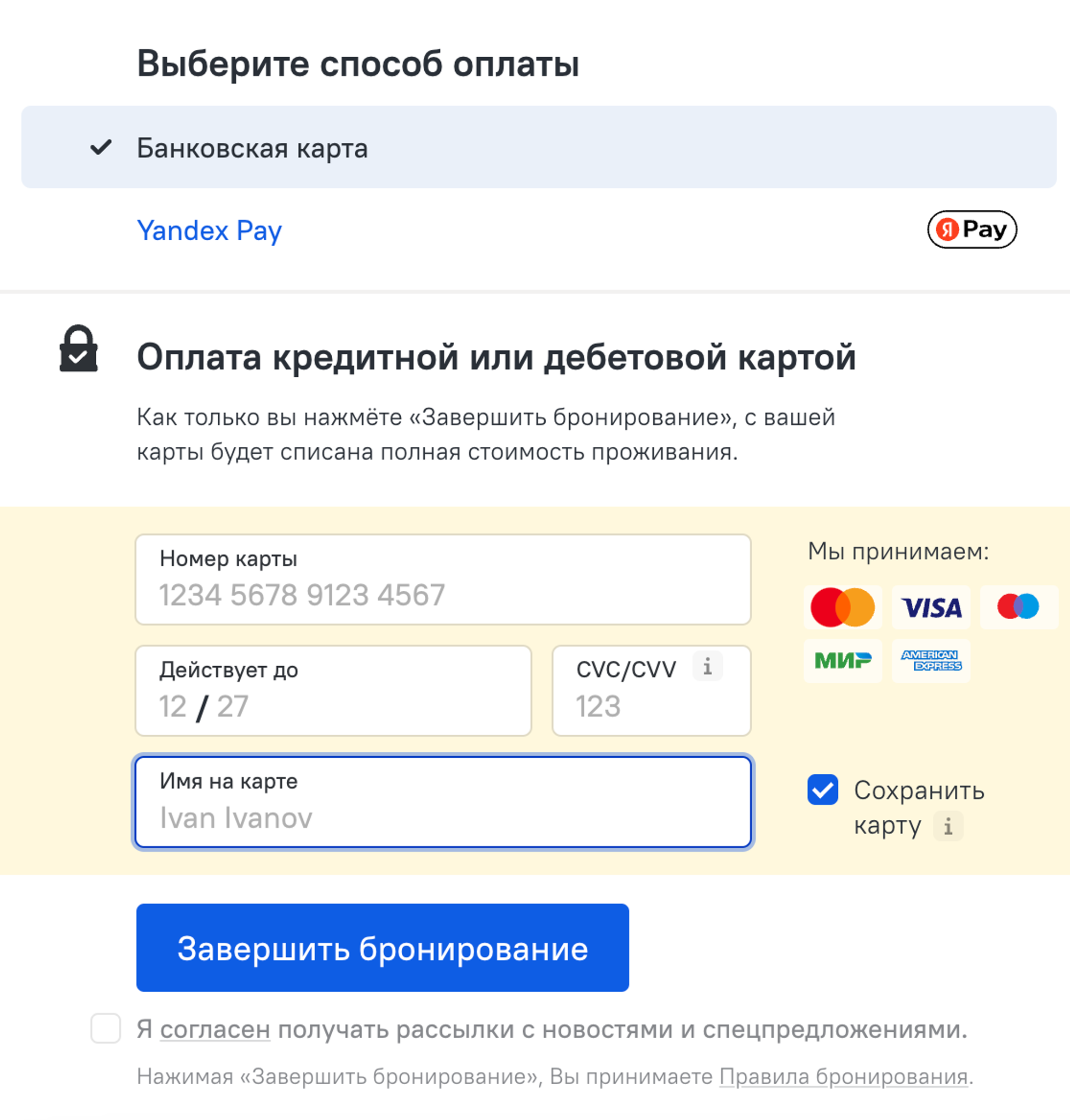Click the Yandex Pay logo badge
Viewport: 1070px width, 1120px height.
[x=972, y=230]
